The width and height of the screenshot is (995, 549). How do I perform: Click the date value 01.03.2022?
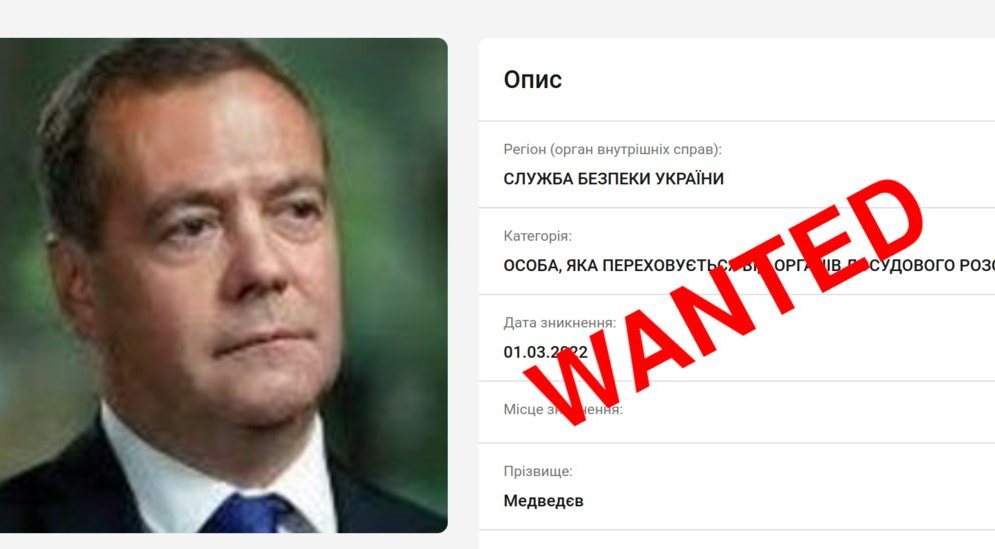pyautogui.click(x=545, y=352)
